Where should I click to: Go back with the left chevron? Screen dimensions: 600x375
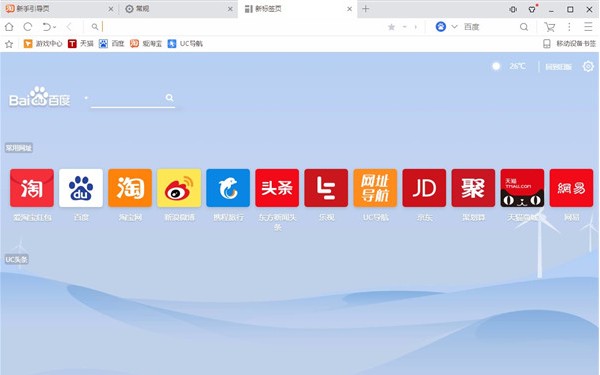[69, 27]
